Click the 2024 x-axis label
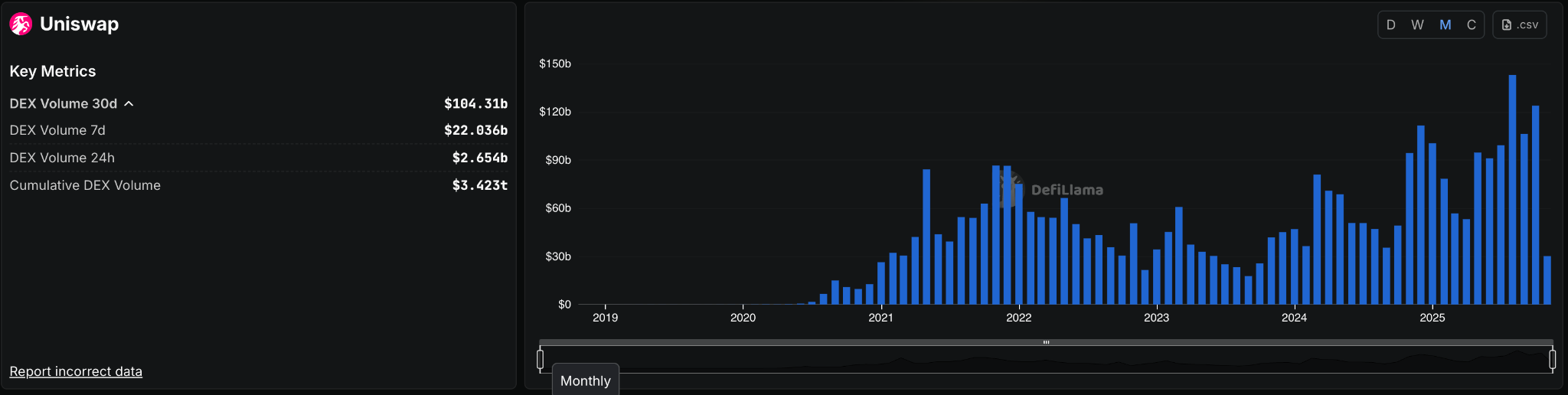1568x395 pixels. 1294,318
